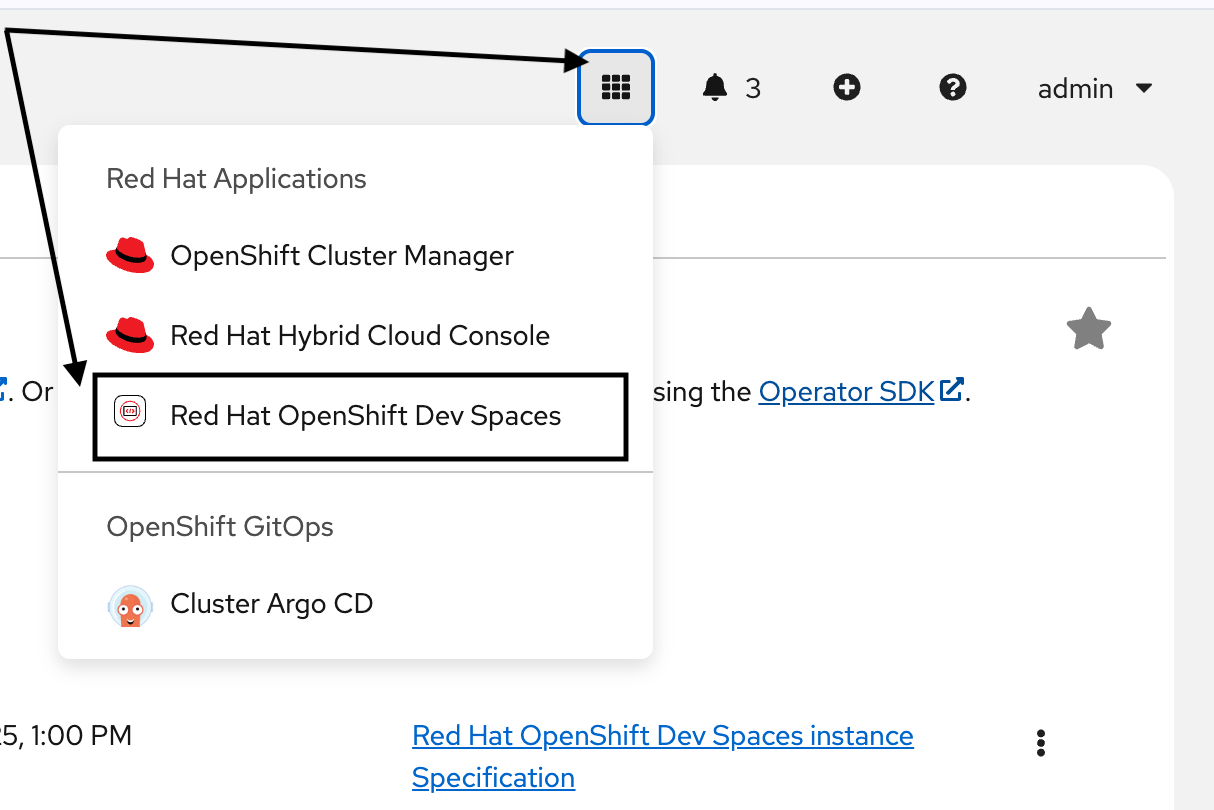Click the Dev Spaces application icon
Screen dimensions: 1214x810
tap(130, 410)
